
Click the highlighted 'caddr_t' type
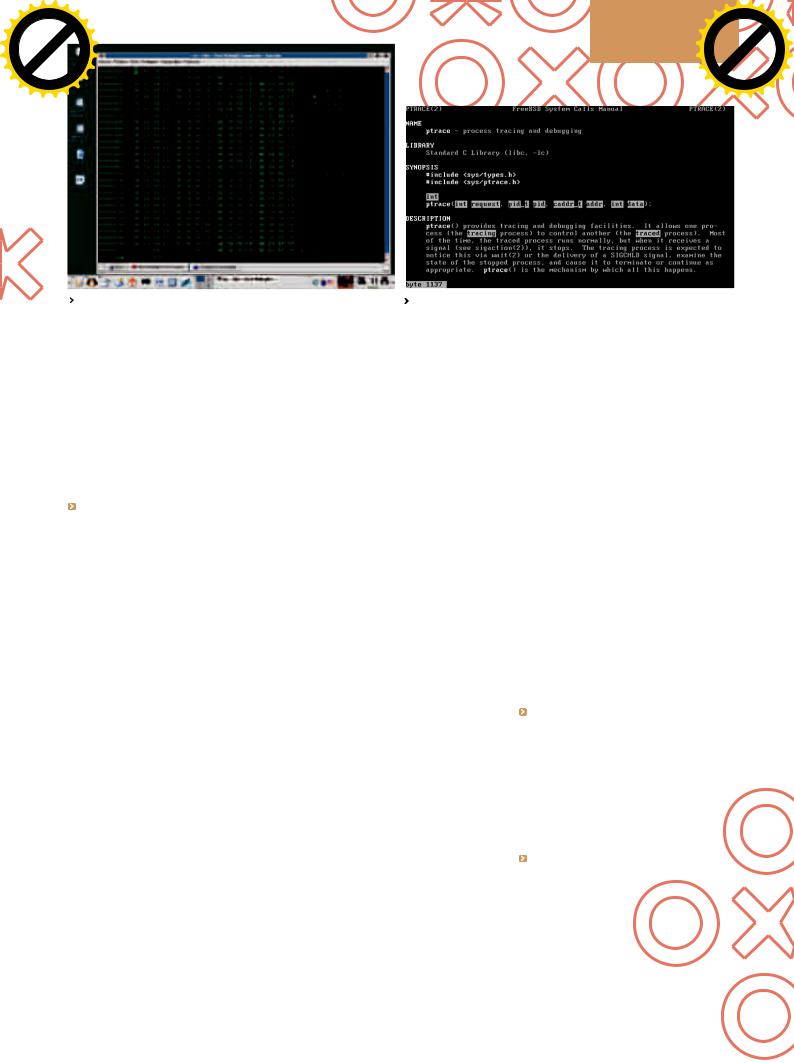coord(568,204)
